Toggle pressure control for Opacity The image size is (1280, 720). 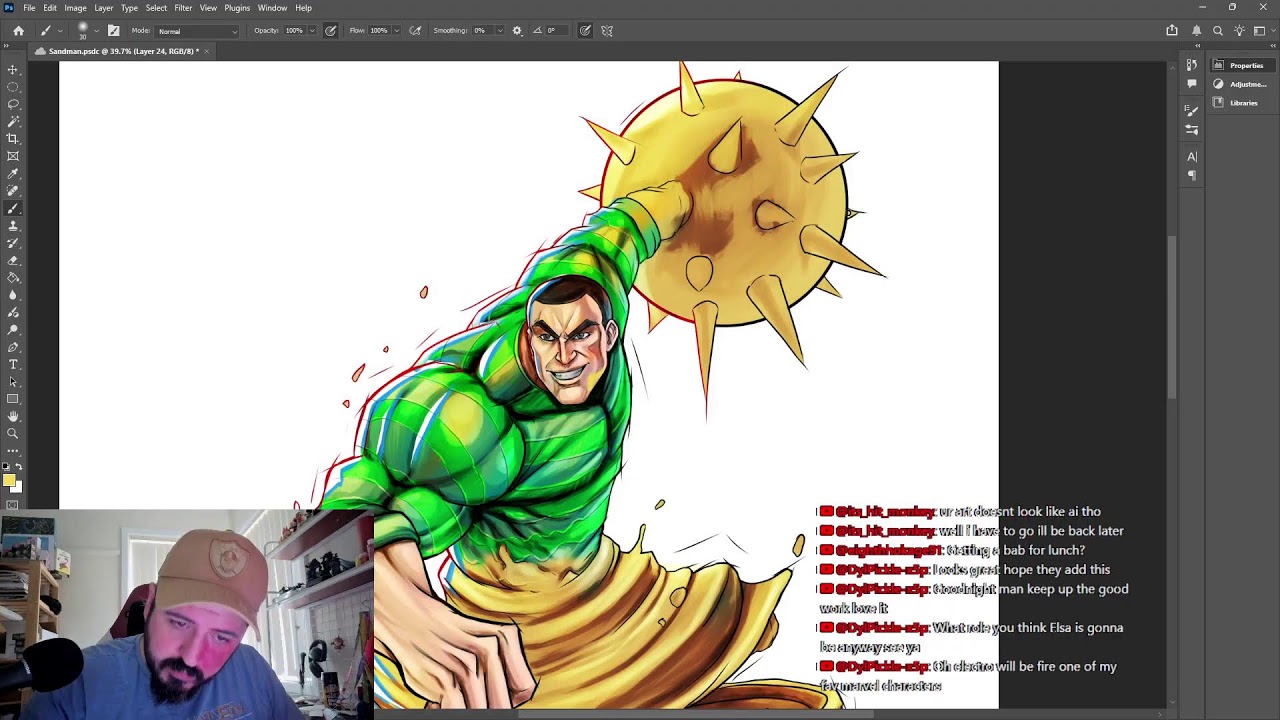(x=331, y=31)
